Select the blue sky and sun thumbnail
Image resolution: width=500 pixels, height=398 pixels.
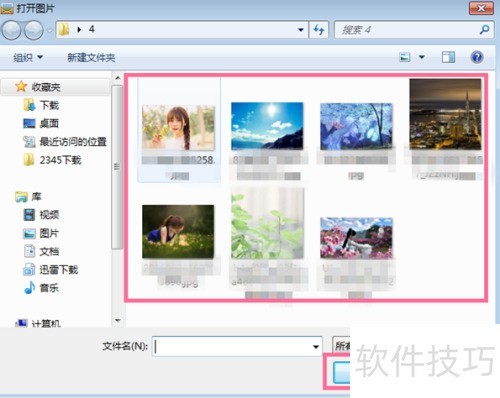[267, 126]
